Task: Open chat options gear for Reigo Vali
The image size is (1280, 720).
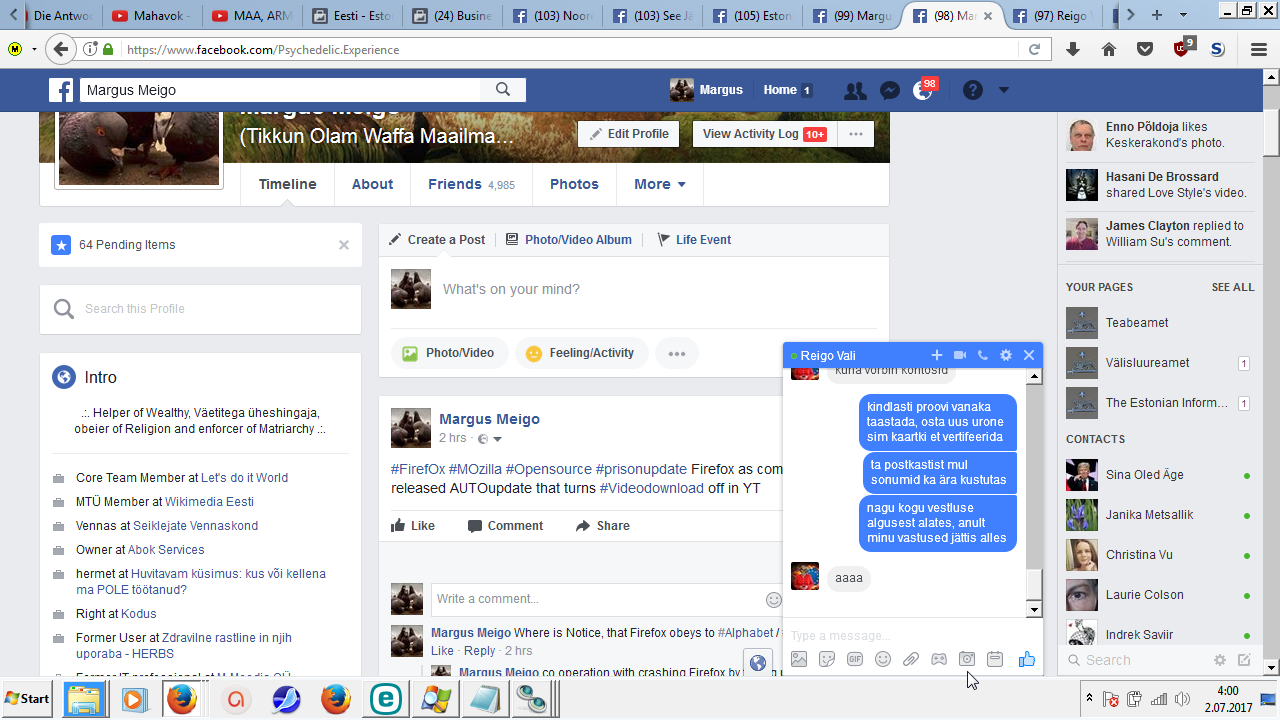Action: click(1006, 355)
